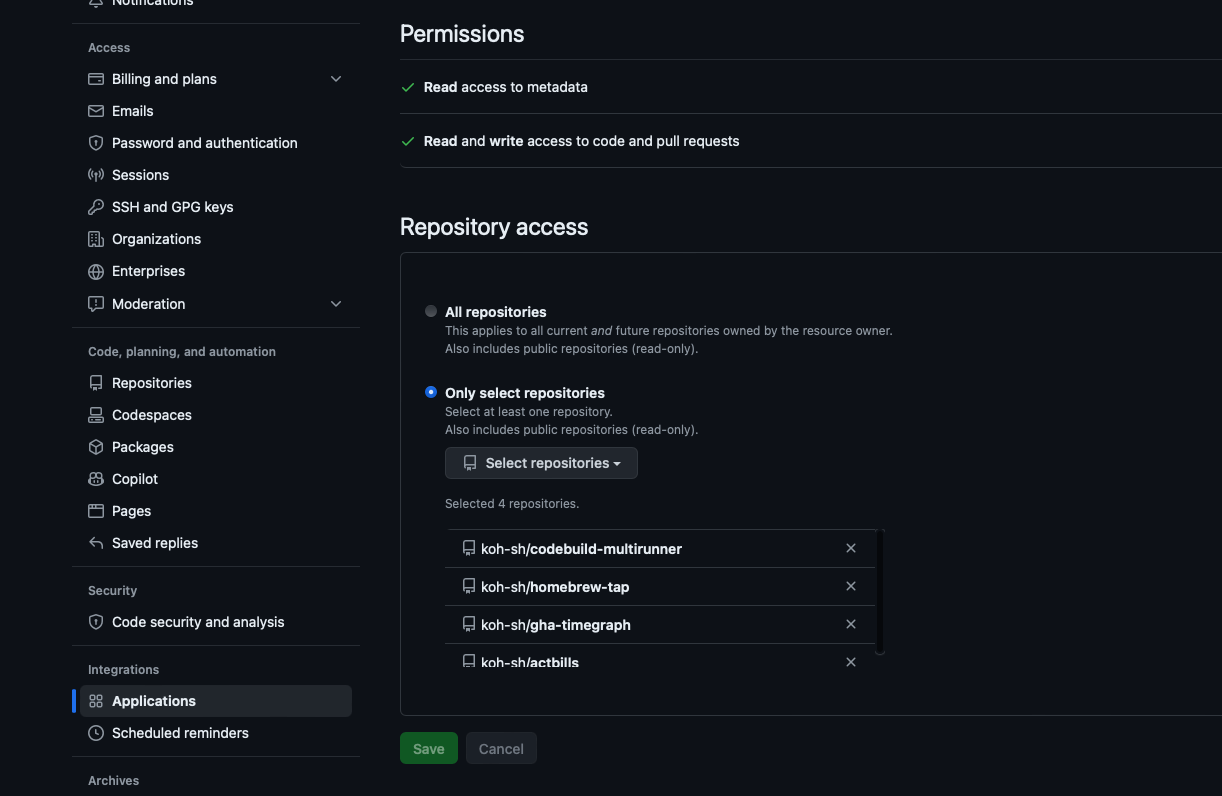Open the koh-sh/actbills repository name

[x=530, y=662]
